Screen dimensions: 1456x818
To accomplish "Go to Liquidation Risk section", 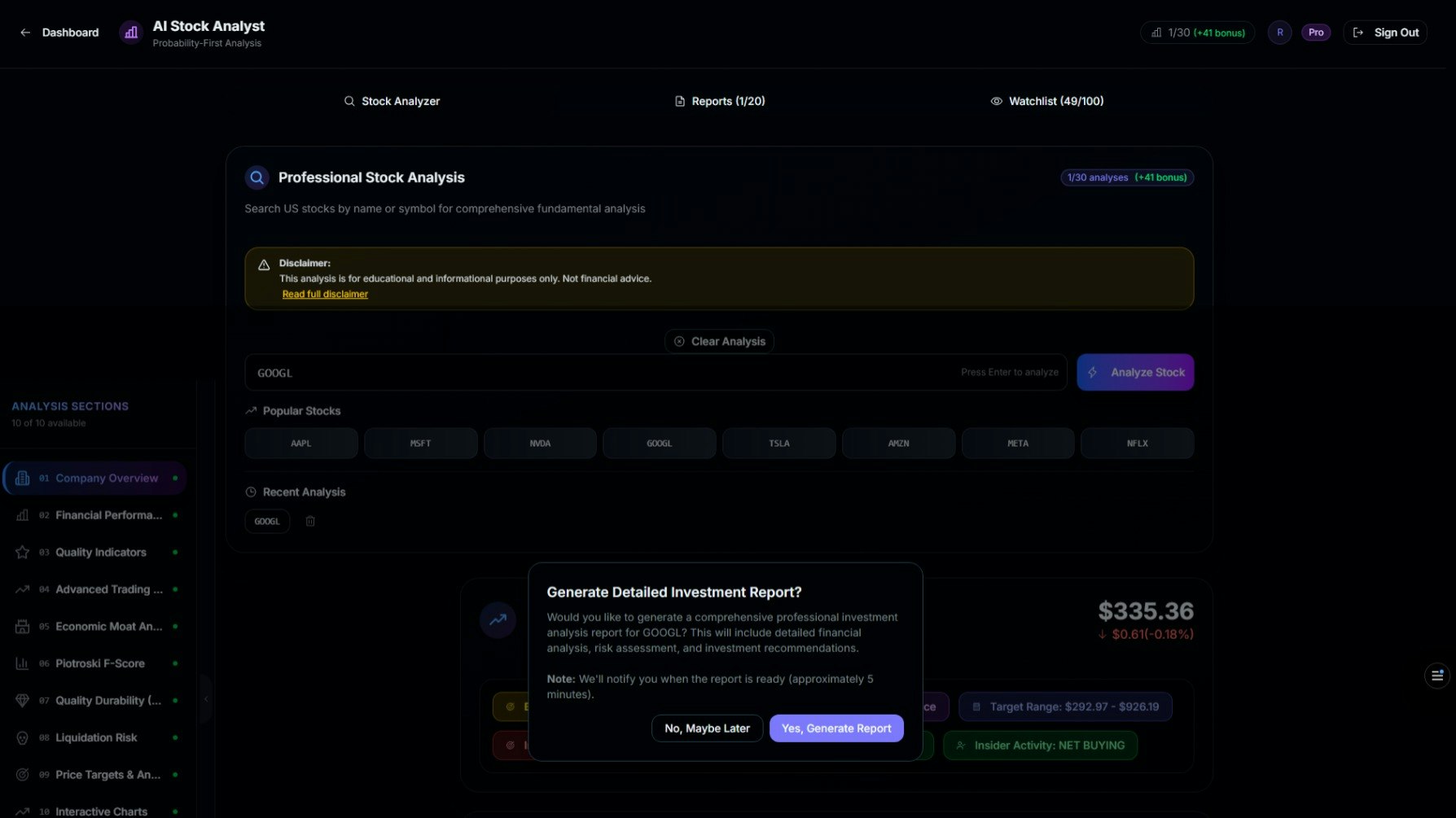I will click(x=95, y=737).
